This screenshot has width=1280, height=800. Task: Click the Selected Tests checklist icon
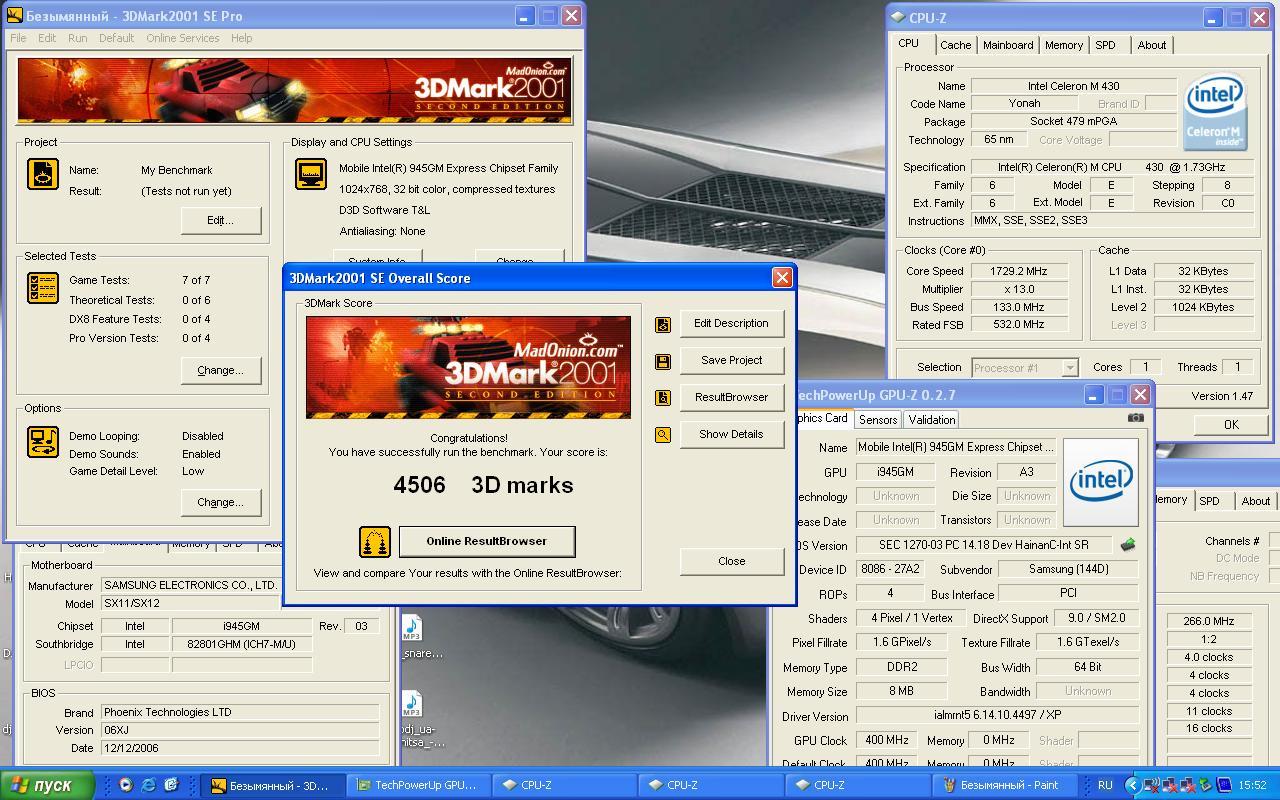[43, 288]
